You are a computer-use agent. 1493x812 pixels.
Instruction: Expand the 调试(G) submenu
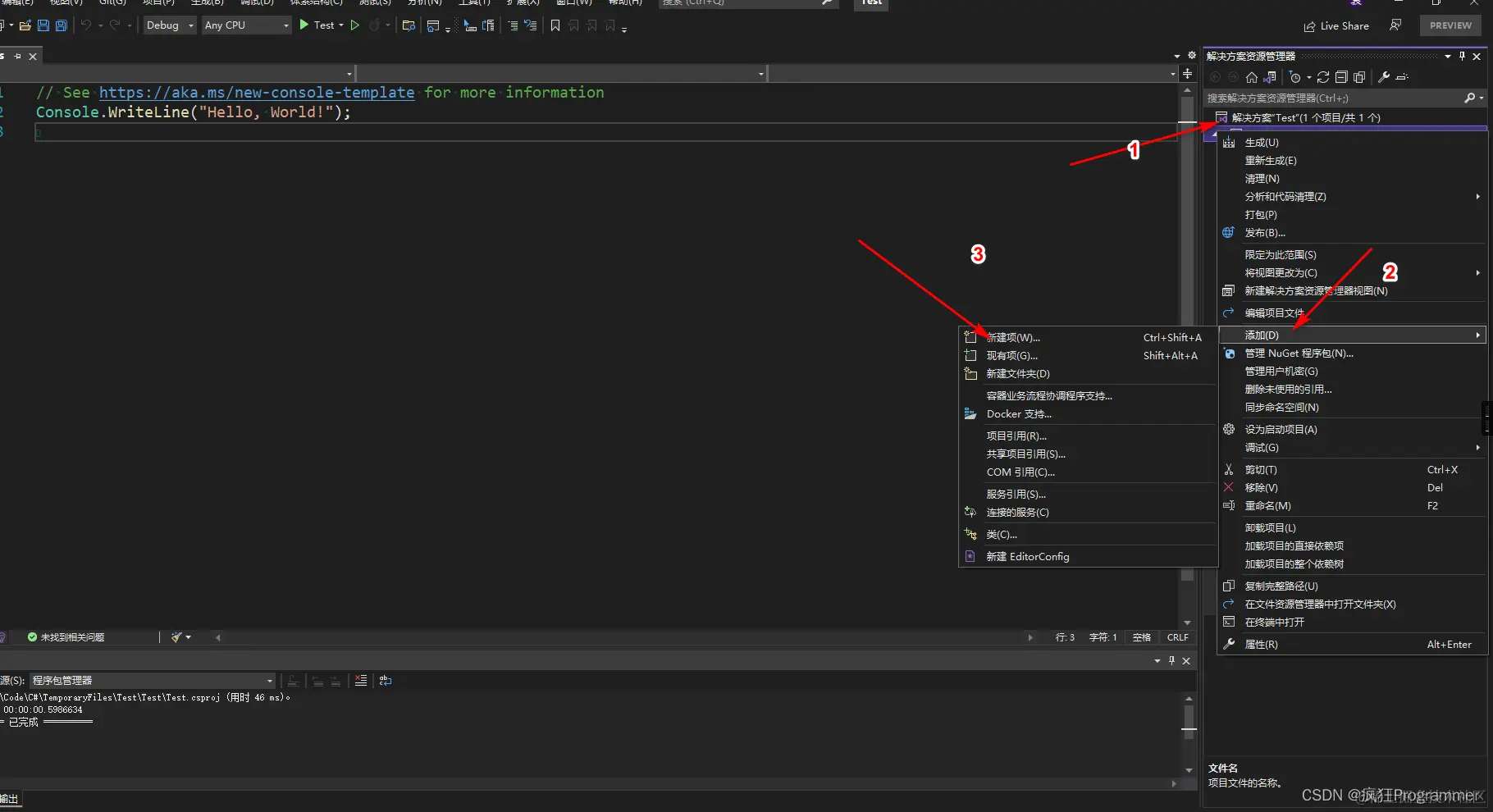click(x=1352, y=448)
